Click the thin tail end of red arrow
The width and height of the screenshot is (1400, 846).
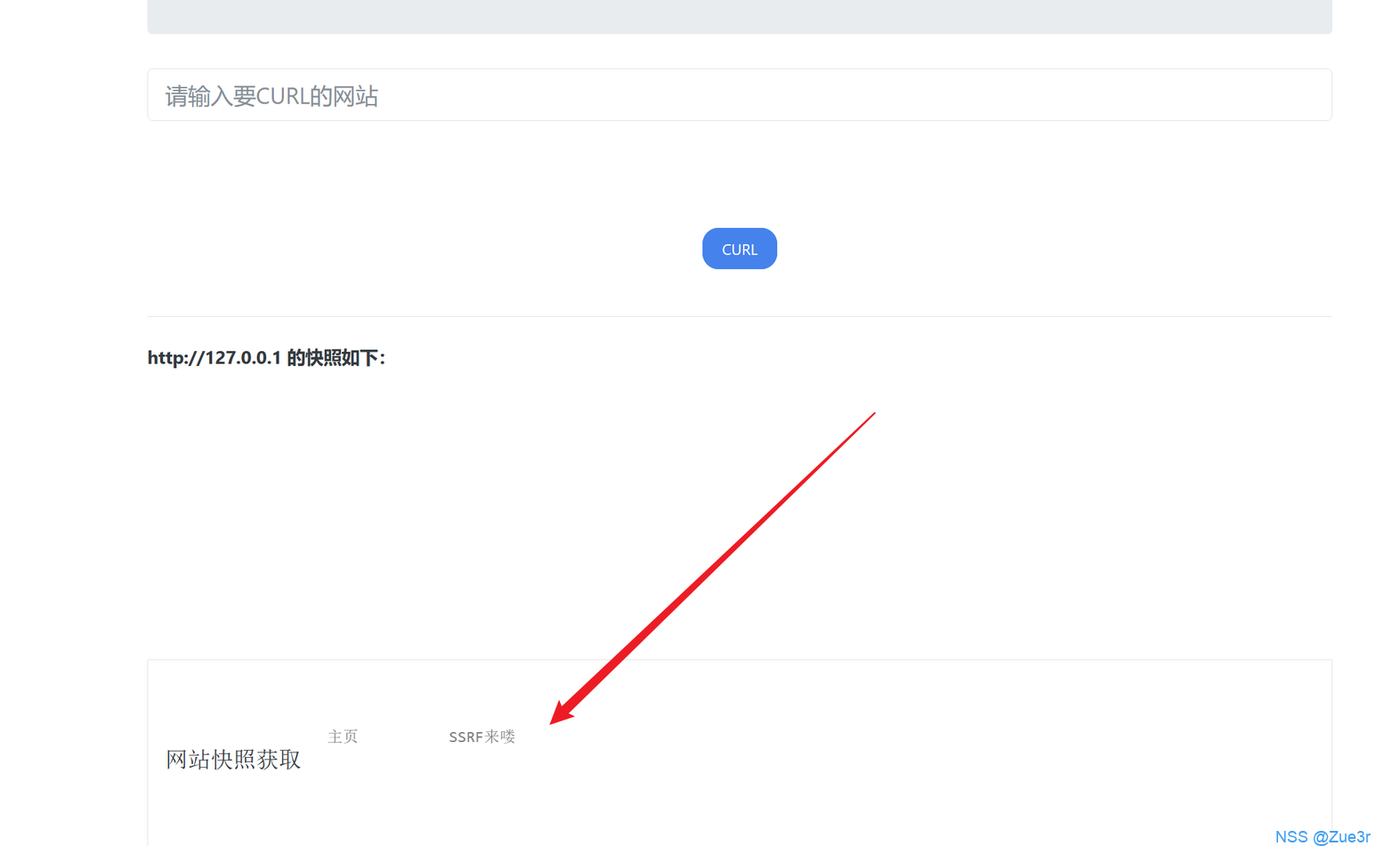872,415
